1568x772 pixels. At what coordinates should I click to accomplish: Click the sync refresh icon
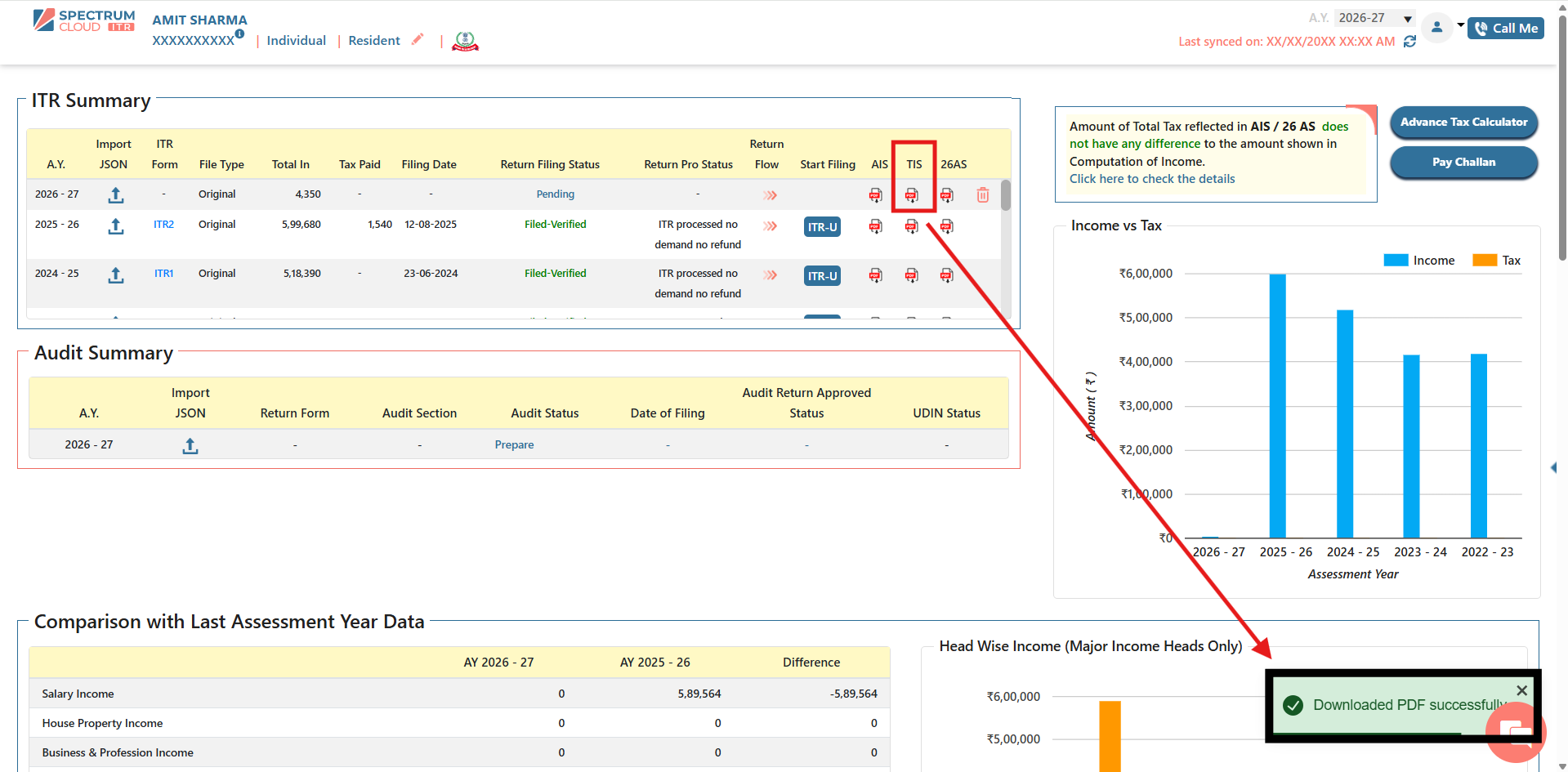1409,42
